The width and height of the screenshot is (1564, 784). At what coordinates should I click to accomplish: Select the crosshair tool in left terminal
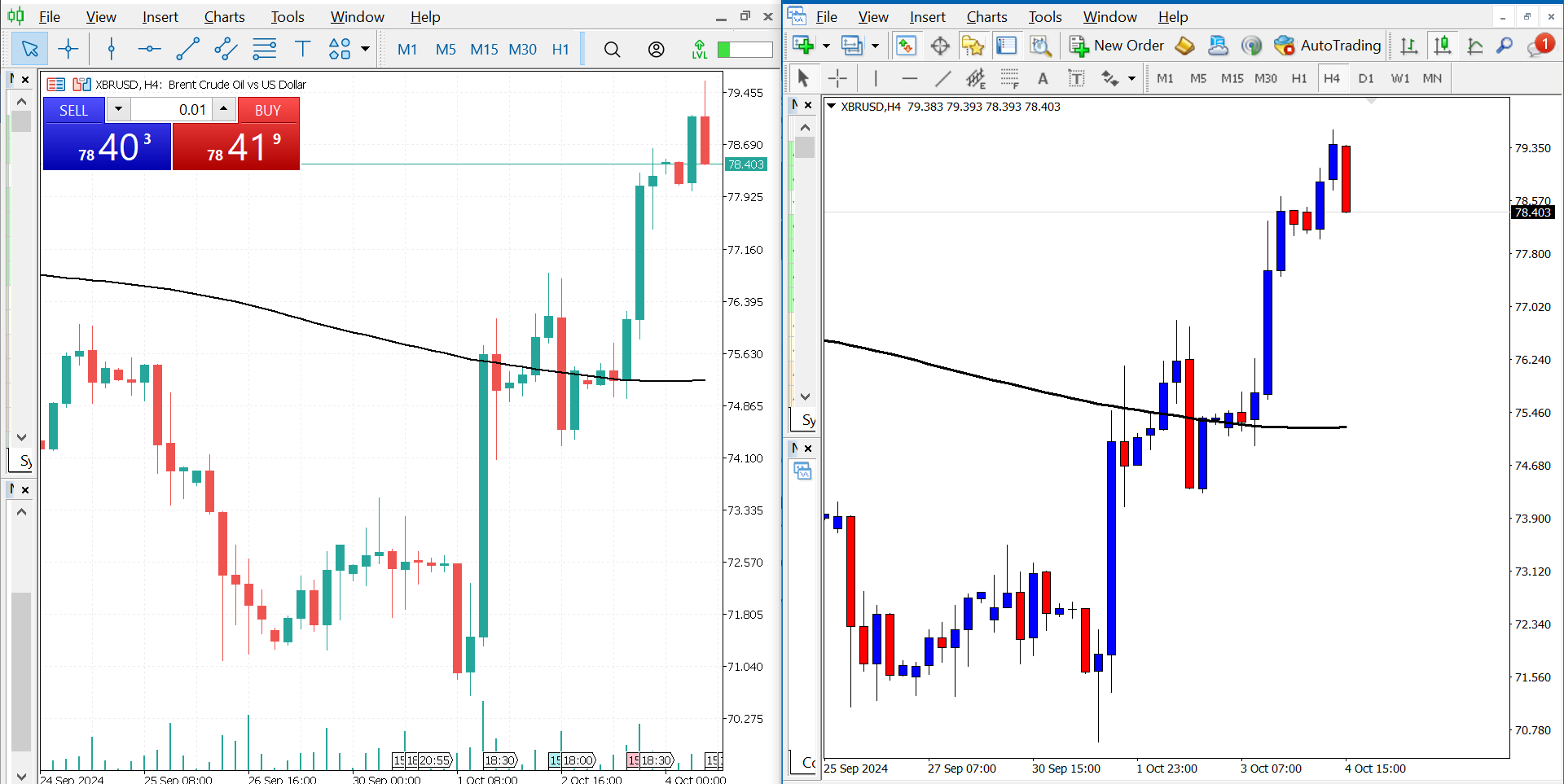click(x=68, y=50)
